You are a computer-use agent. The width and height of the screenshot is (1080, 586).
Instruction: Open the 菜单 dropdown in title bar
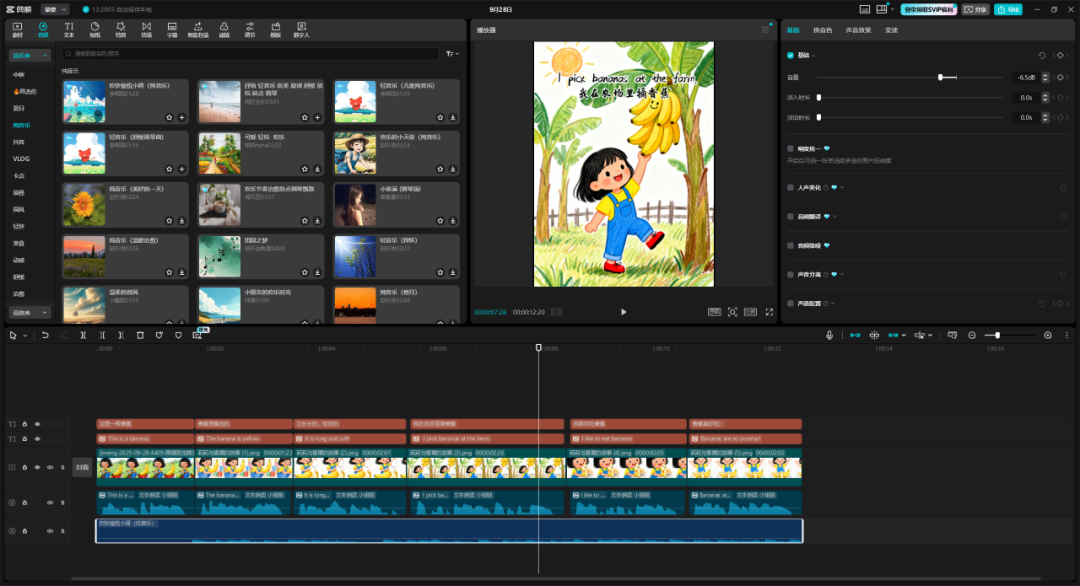point(55,9)
